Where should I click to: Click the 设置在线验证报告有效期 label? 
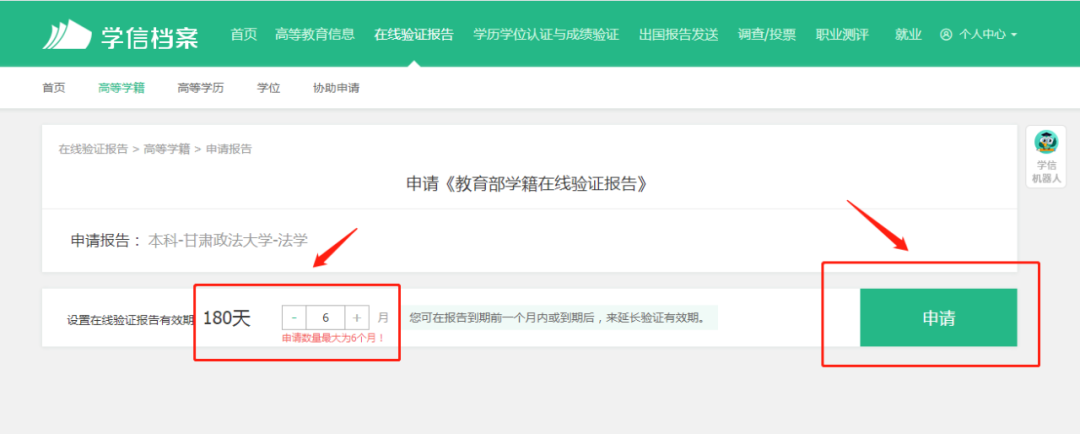(x=129, y=320)
